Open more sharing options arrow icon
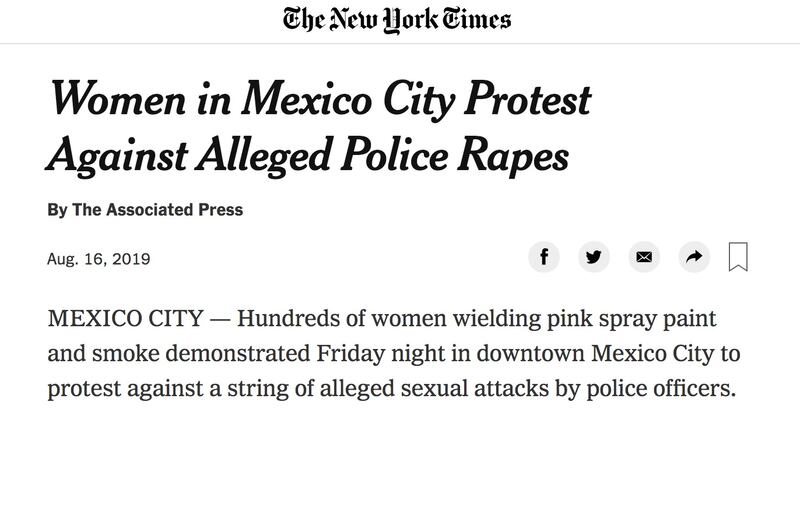The height and width of the screenshot is (529, 800). [694, 257]
